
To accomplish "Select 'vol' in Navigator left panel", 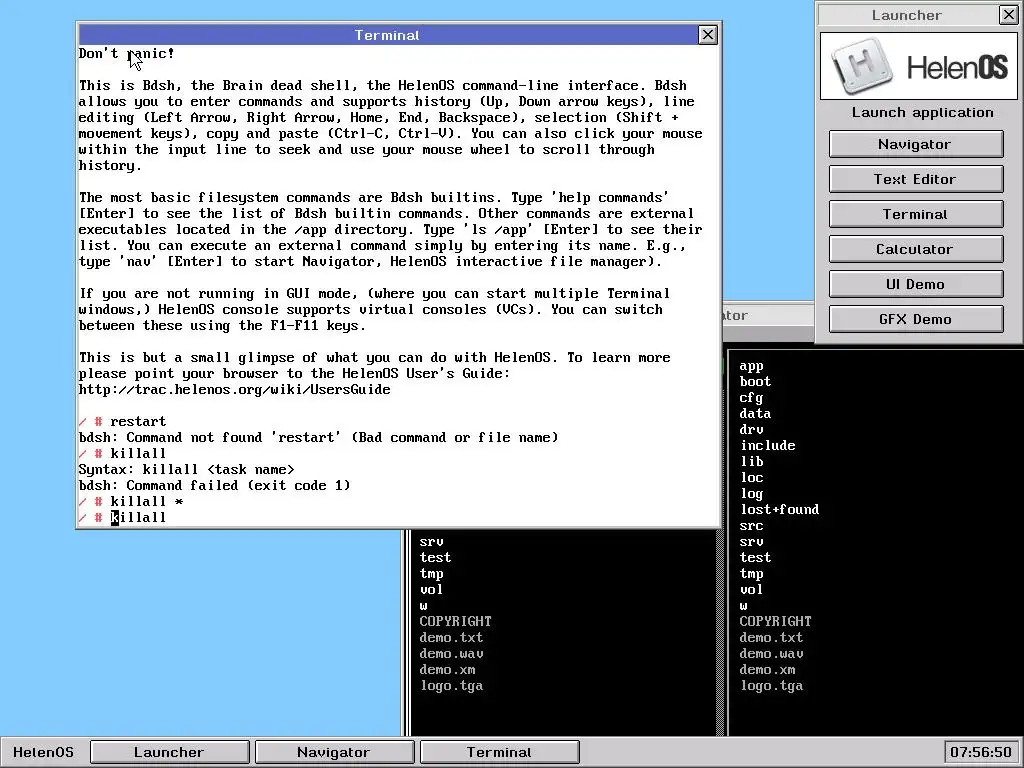I will click(431, 590).
